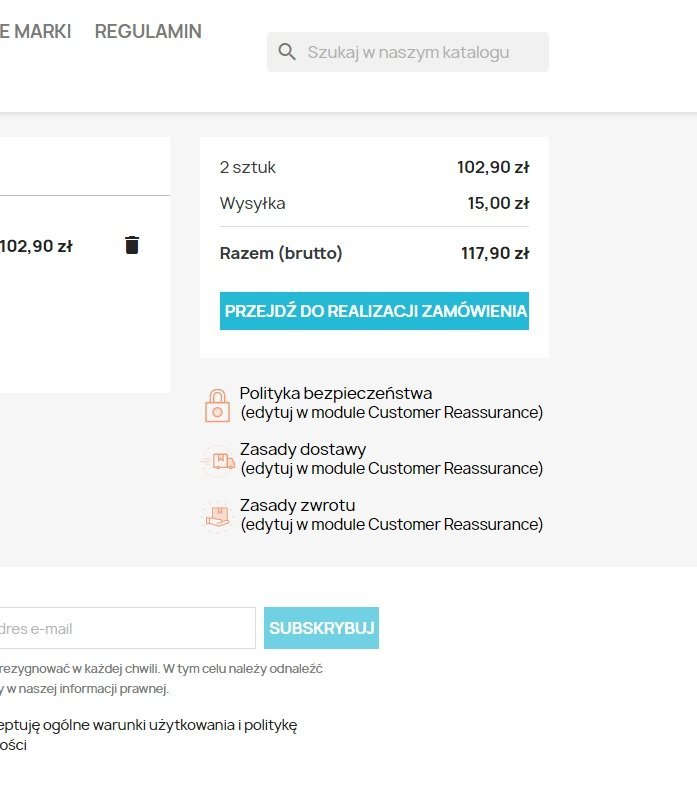Click total amount 117,90 zł

(495, 253)
